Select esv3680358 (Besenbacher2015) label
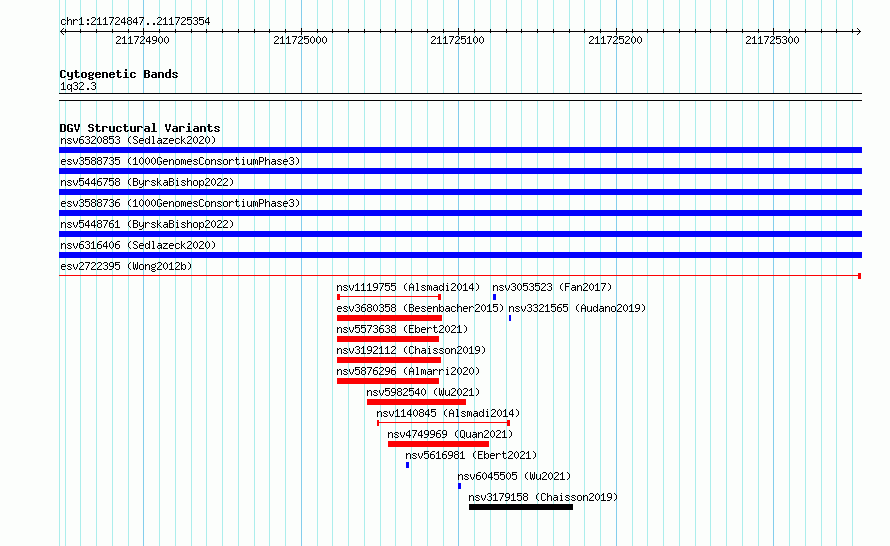The image size is (890, 546). 420,308
